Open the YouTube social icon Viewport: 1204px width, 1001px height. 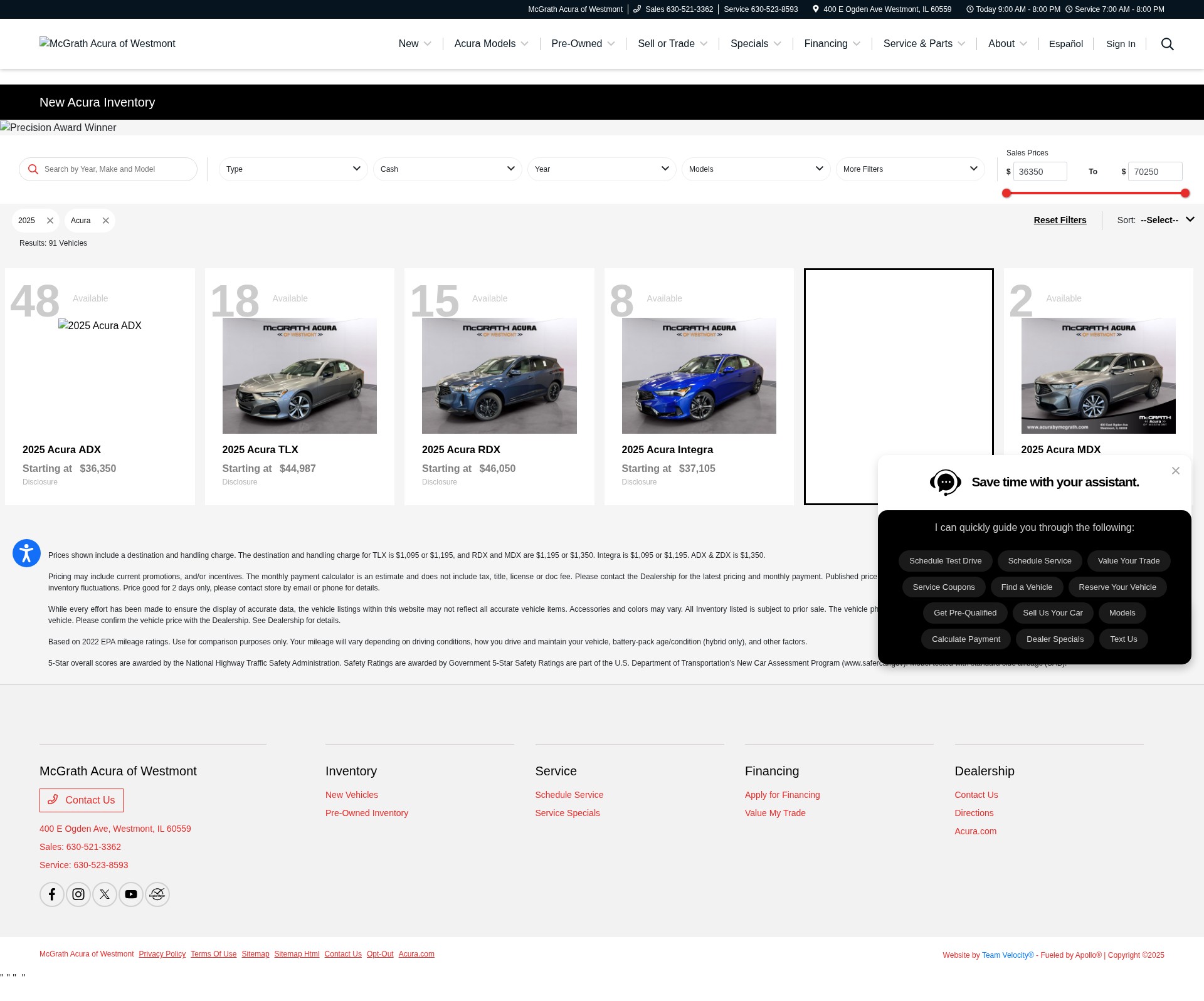[x=131, y=894]
